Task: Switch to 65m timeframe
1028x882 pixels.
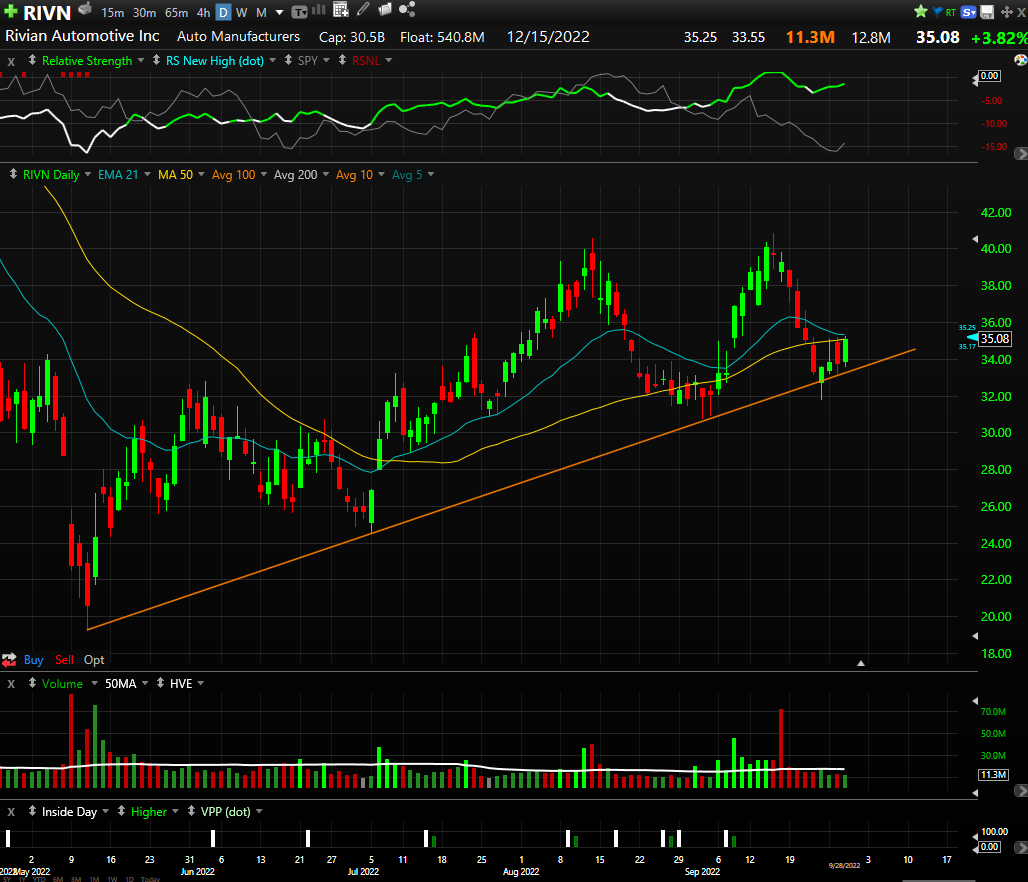Action: pos(176,12)
